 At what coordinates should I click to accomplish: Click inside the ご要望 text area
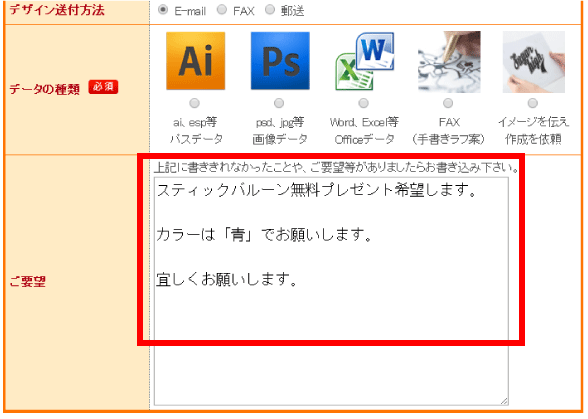click(331, 291)
